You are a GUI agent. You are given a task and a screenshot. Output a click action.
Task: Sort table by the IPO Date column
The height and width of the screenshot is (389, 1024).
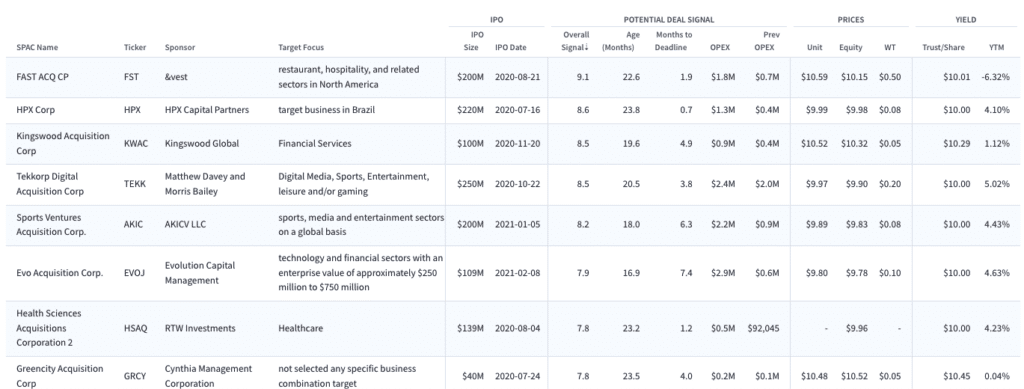[x=510, y=48]
